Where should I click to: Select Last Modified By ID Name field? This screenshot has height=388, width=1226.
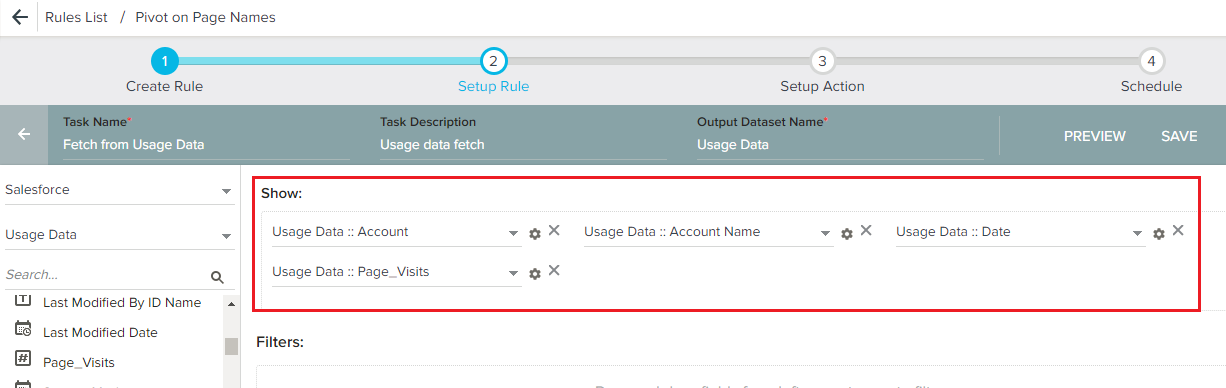122,302
